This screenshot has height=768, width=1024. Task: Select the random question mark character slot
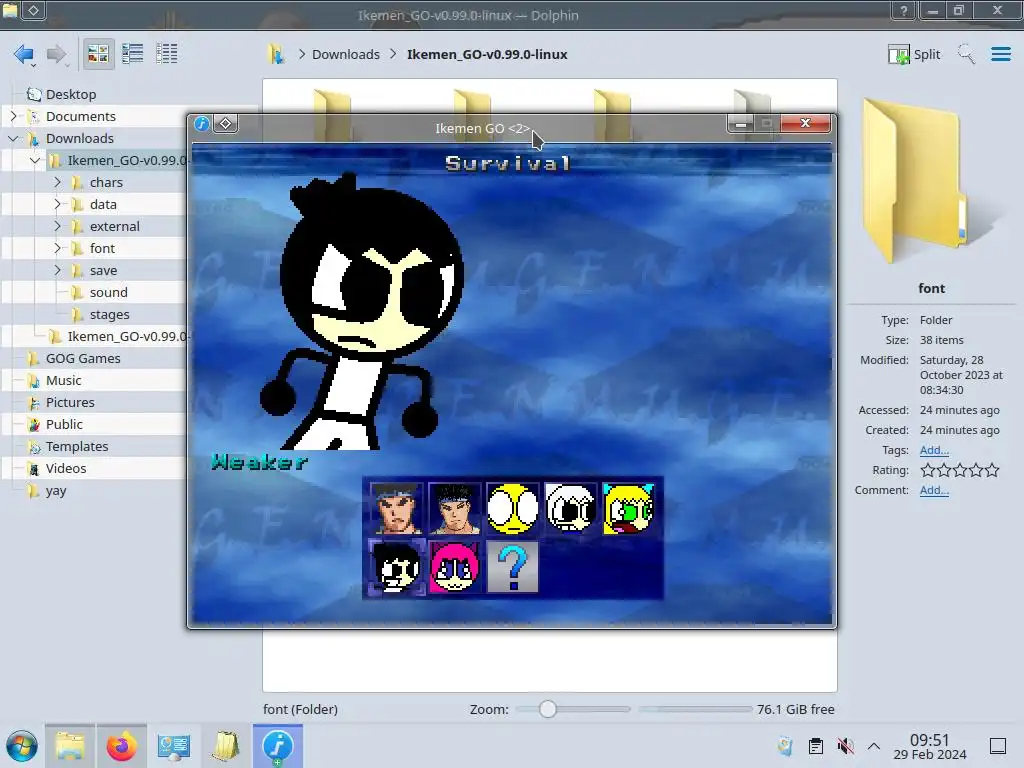513,567
